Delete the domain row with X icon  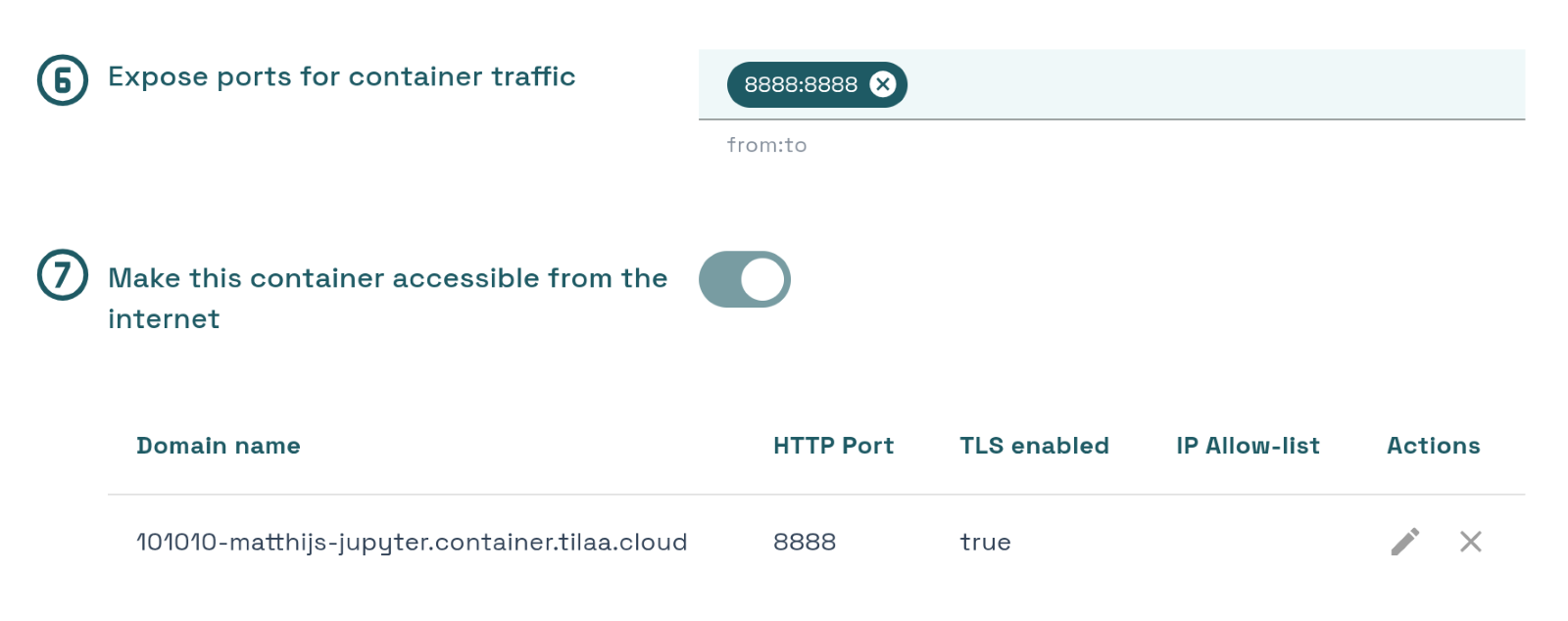click(1470, 542)
